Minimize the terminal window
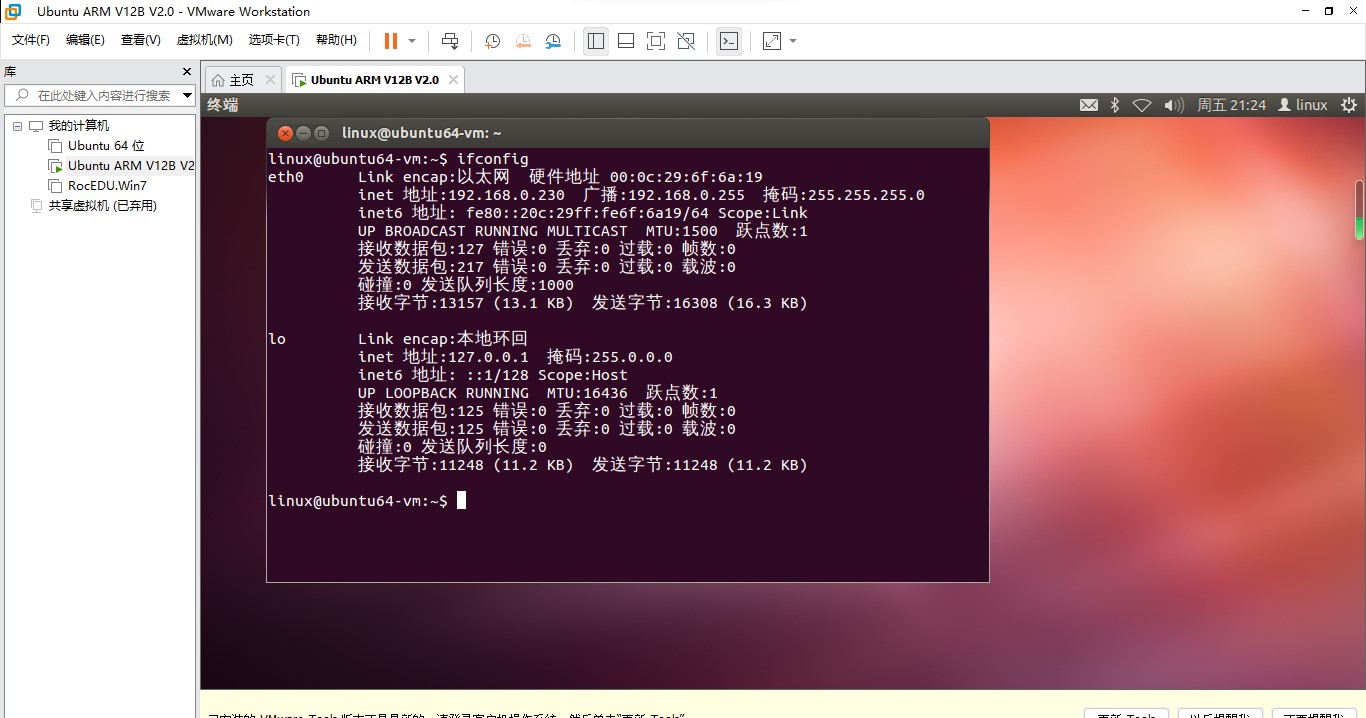This screenshot has width=1366, height=718. coord(303,133)
